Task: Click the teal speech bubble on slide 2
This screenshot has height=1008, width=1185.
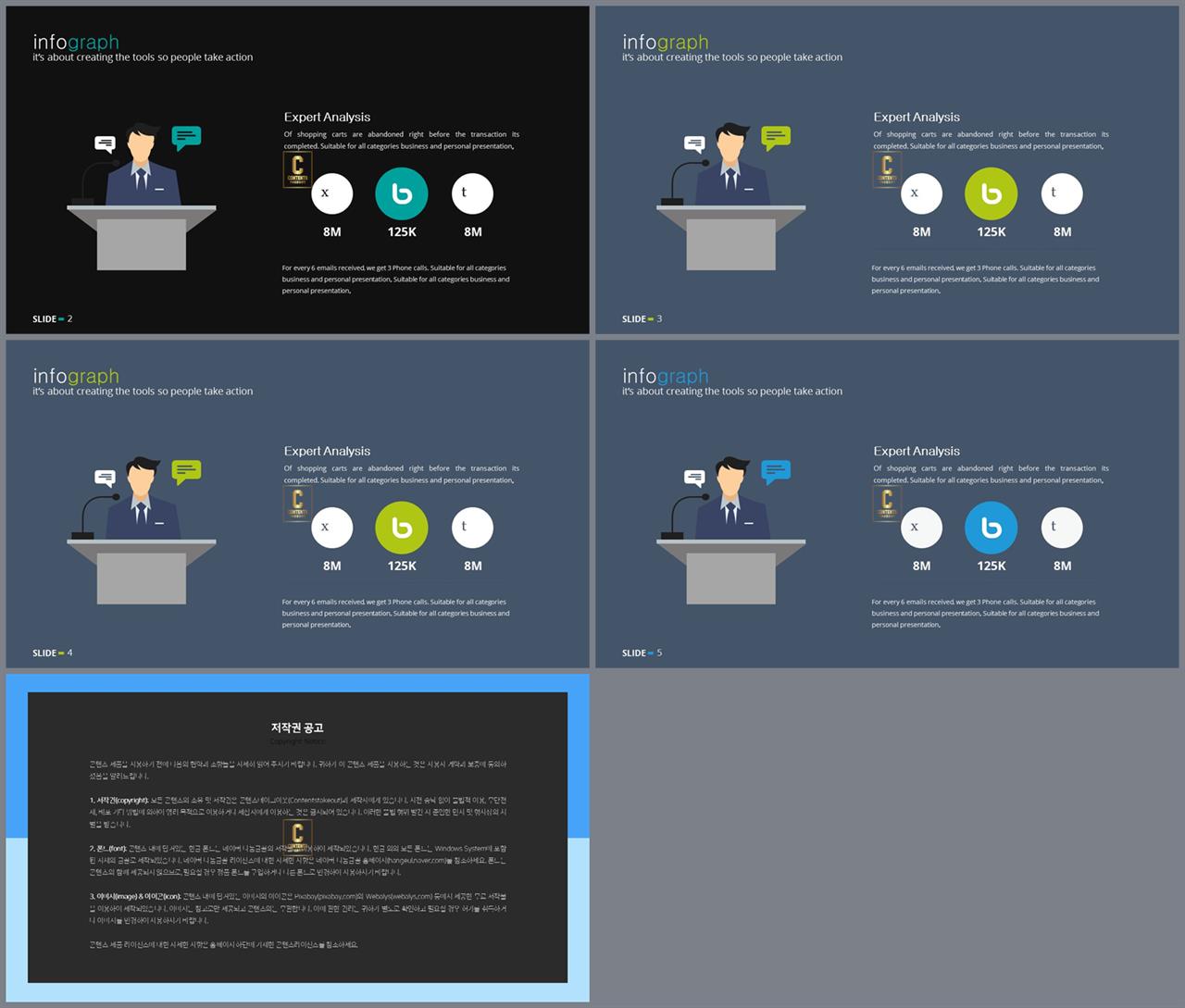Action: pos(186,138)
